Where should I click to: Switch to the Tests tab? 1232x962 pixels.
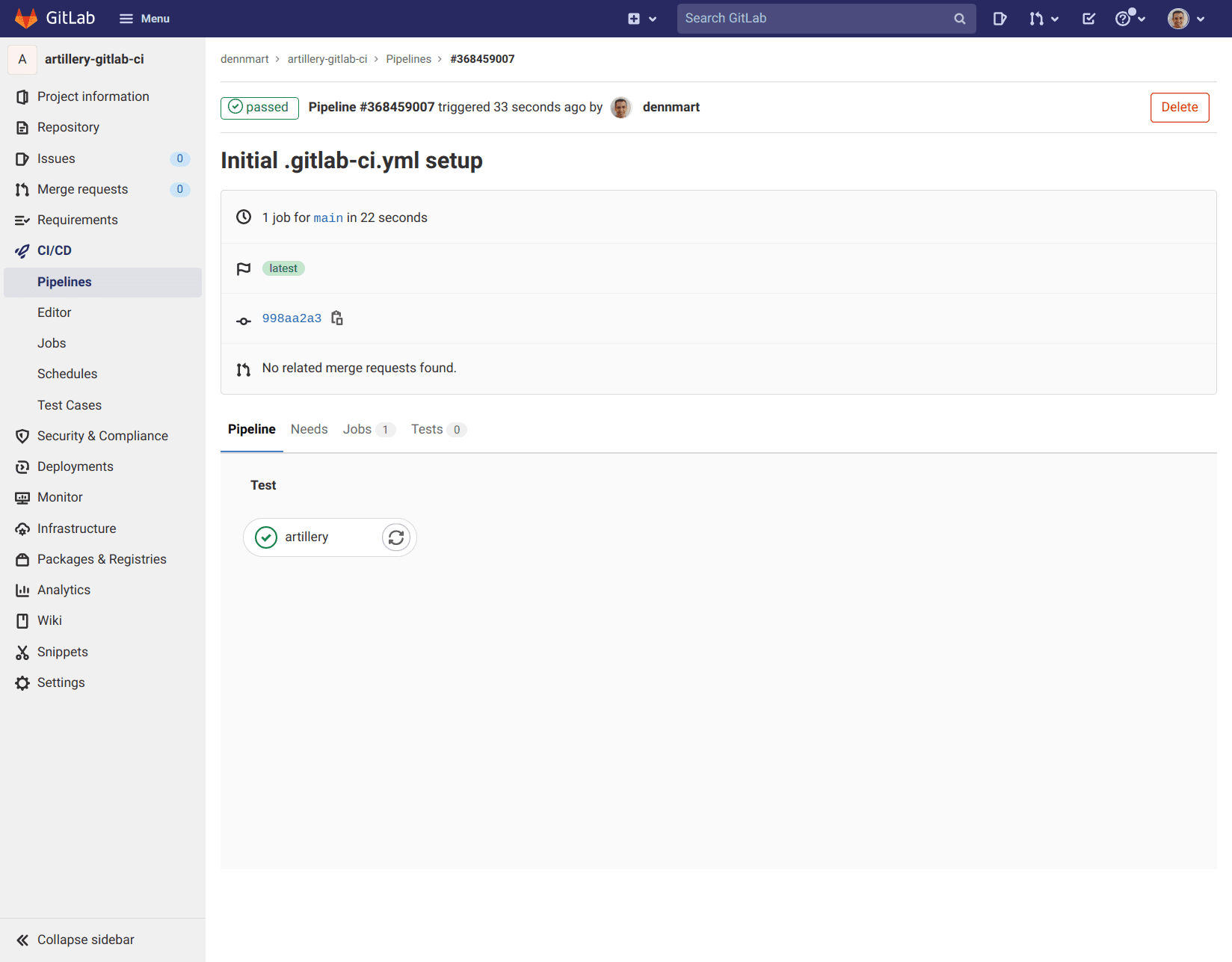(427, 429)
